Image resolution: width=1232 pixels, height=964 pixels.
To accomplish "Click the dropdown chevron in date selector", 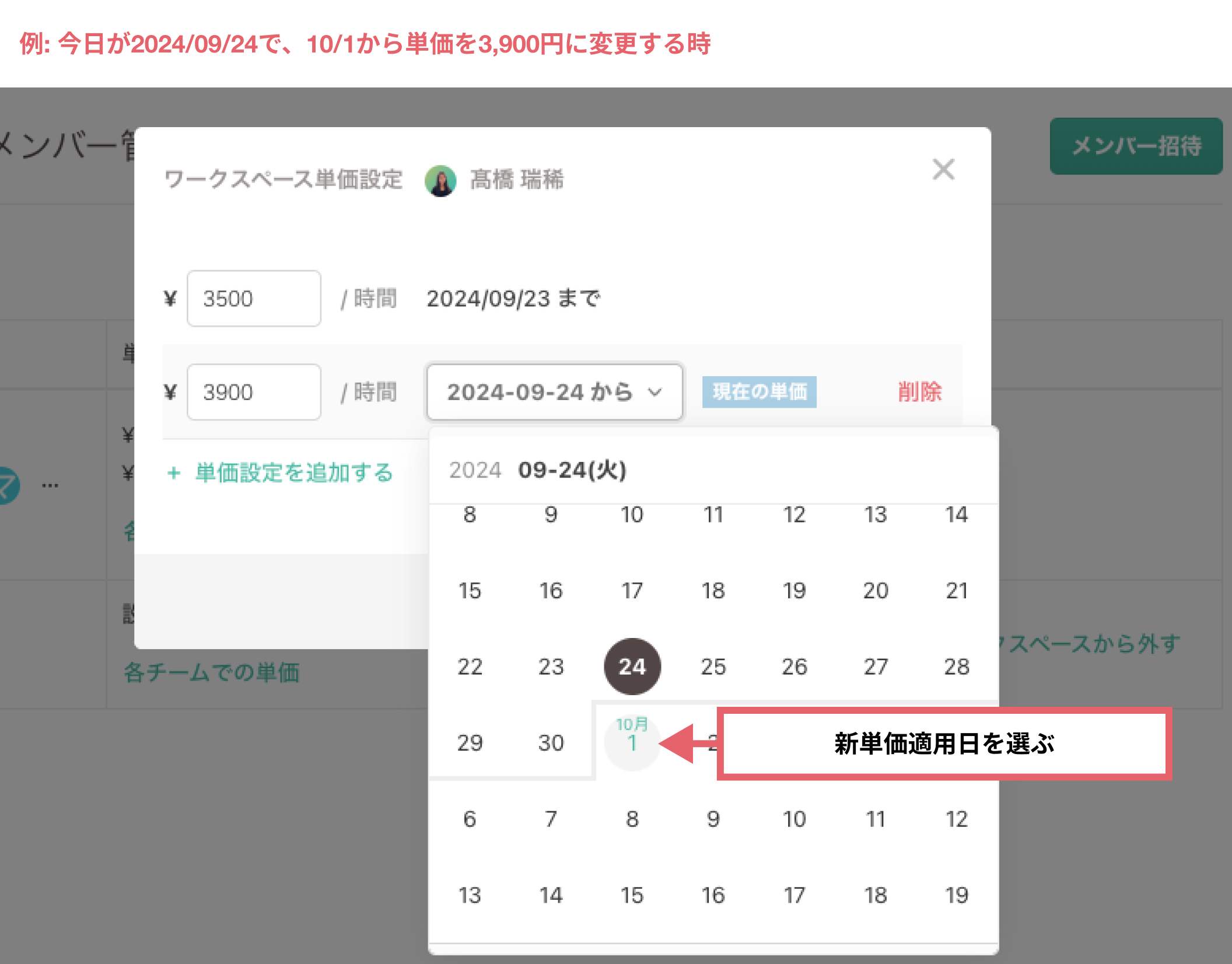I will click(655, 392).
